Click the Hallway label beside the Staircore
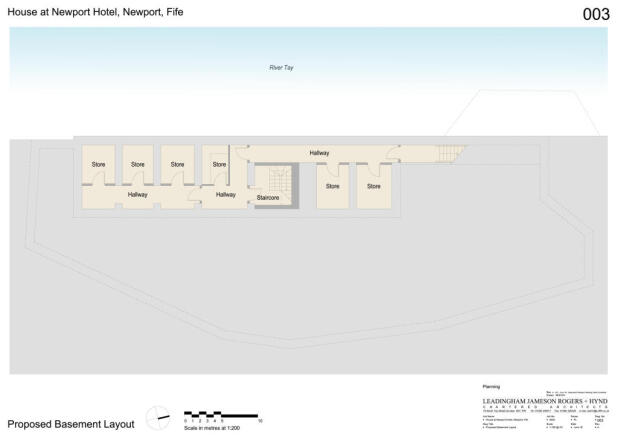Image resolution: width=618 pixels, height=437 pixels. [x=226, y=195]
